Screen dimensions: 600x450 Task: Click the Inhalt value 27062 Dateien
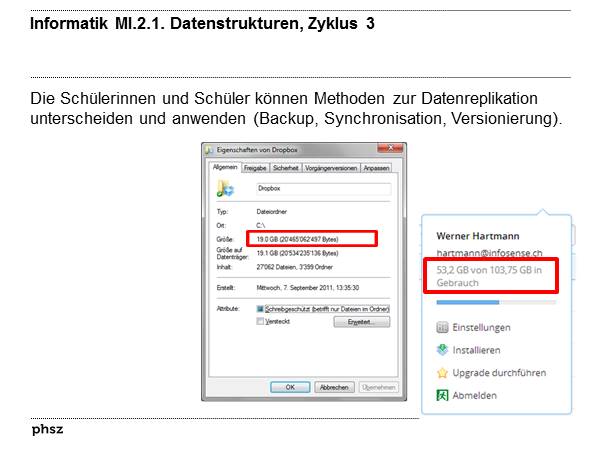(x=294, y=267)
